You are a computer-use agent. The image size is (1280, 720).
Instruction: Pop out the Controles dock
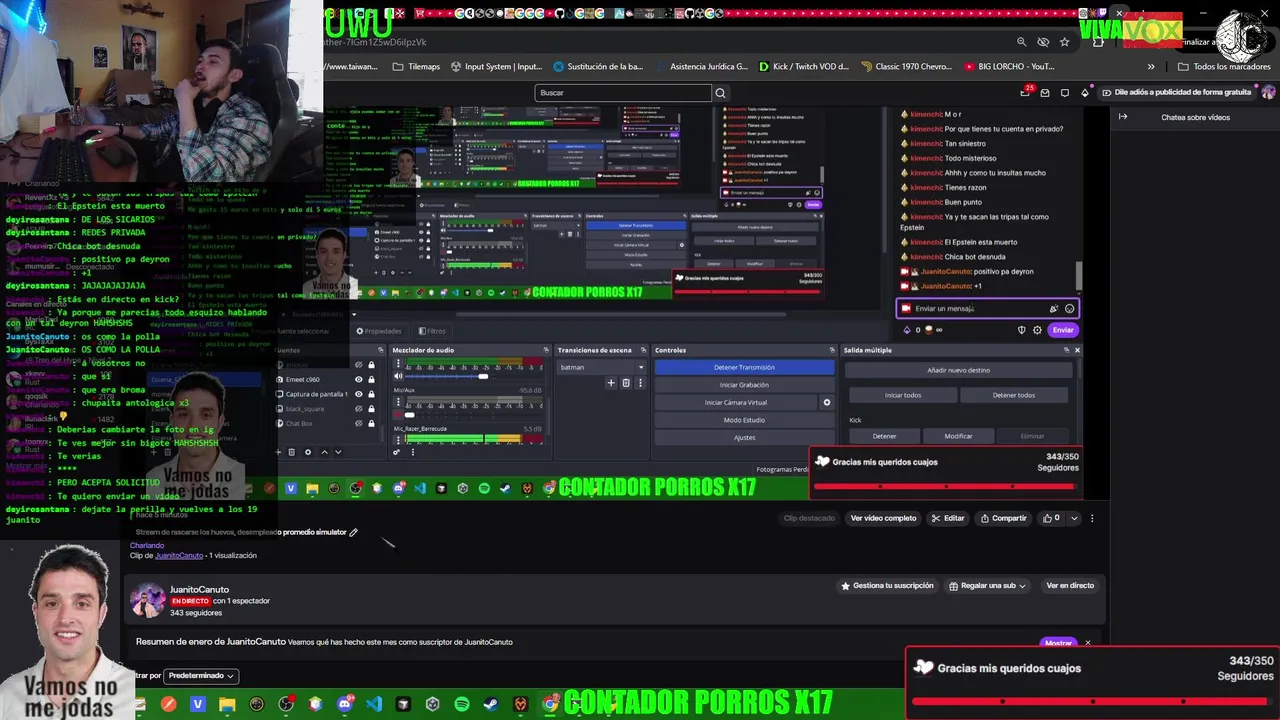point(830,350)
